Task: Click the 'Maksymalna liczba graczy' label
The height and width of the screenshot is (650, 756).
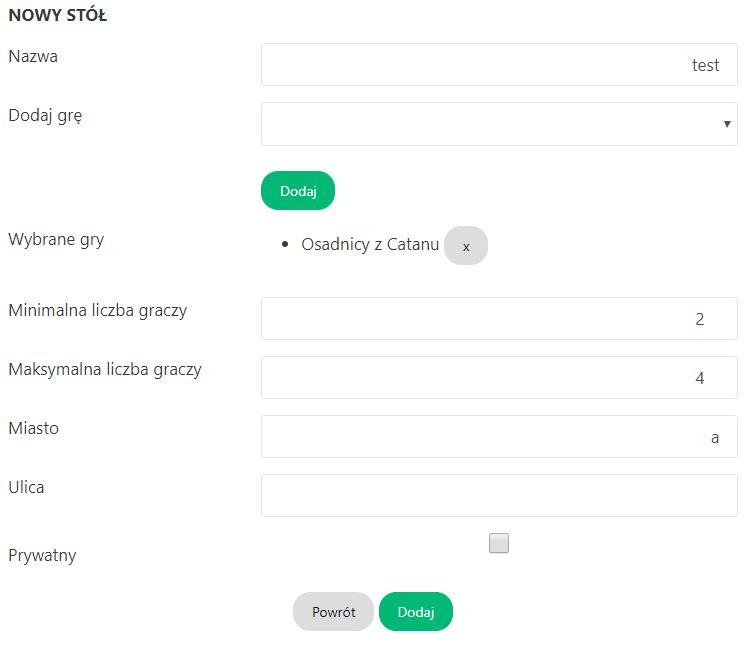Action: coord(105,369)
